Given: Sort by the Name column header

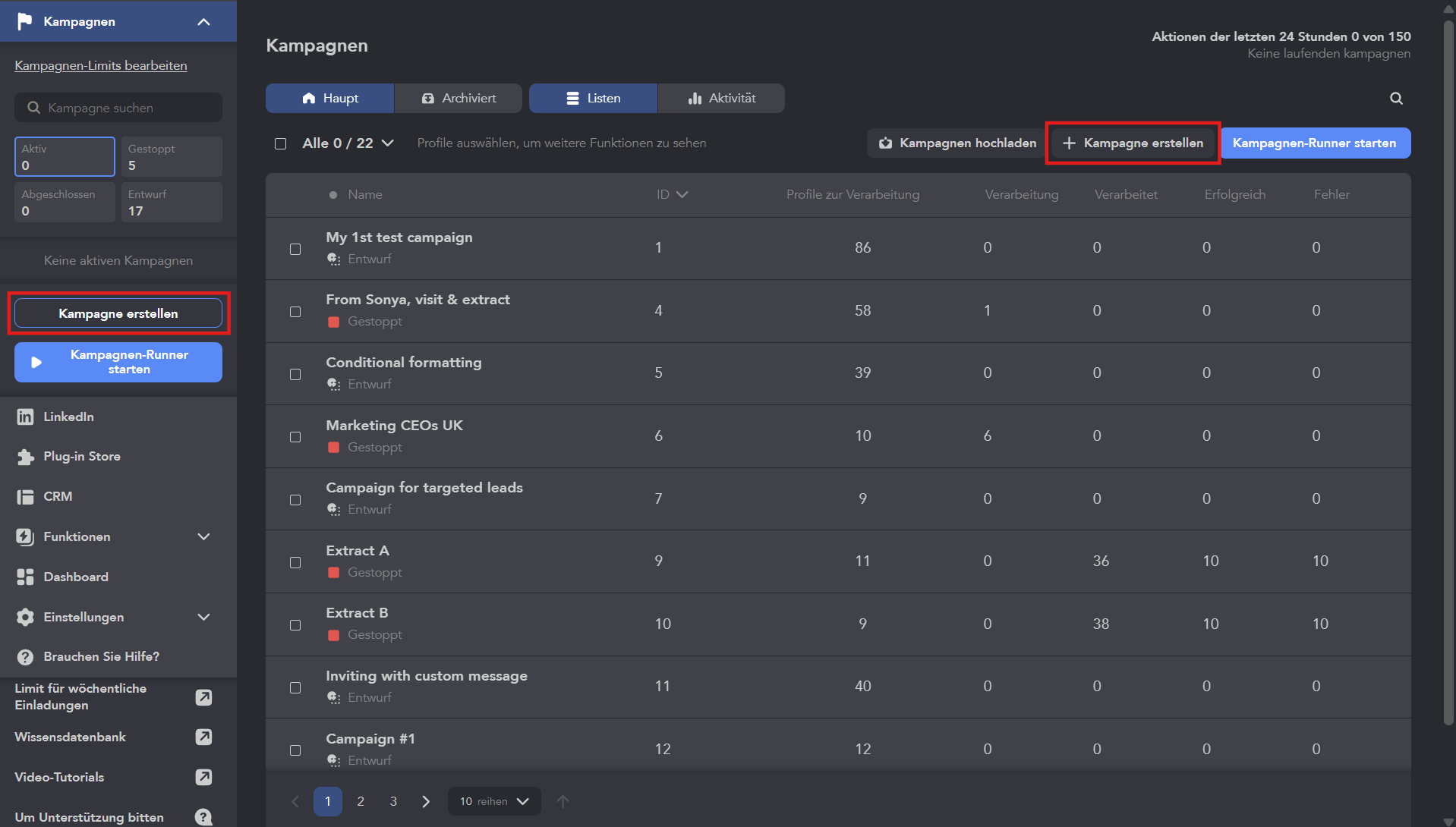Looking at the screenshot, I should point(365,195).
